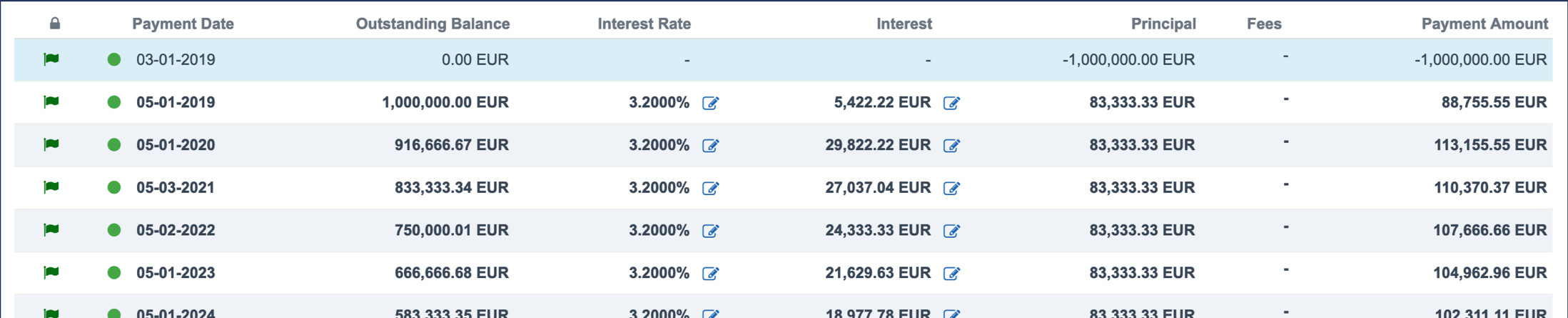Edit interest amount 27,037.04 EUR
This screenshot has width=1568, height=318.
click(x=951, y=188)
